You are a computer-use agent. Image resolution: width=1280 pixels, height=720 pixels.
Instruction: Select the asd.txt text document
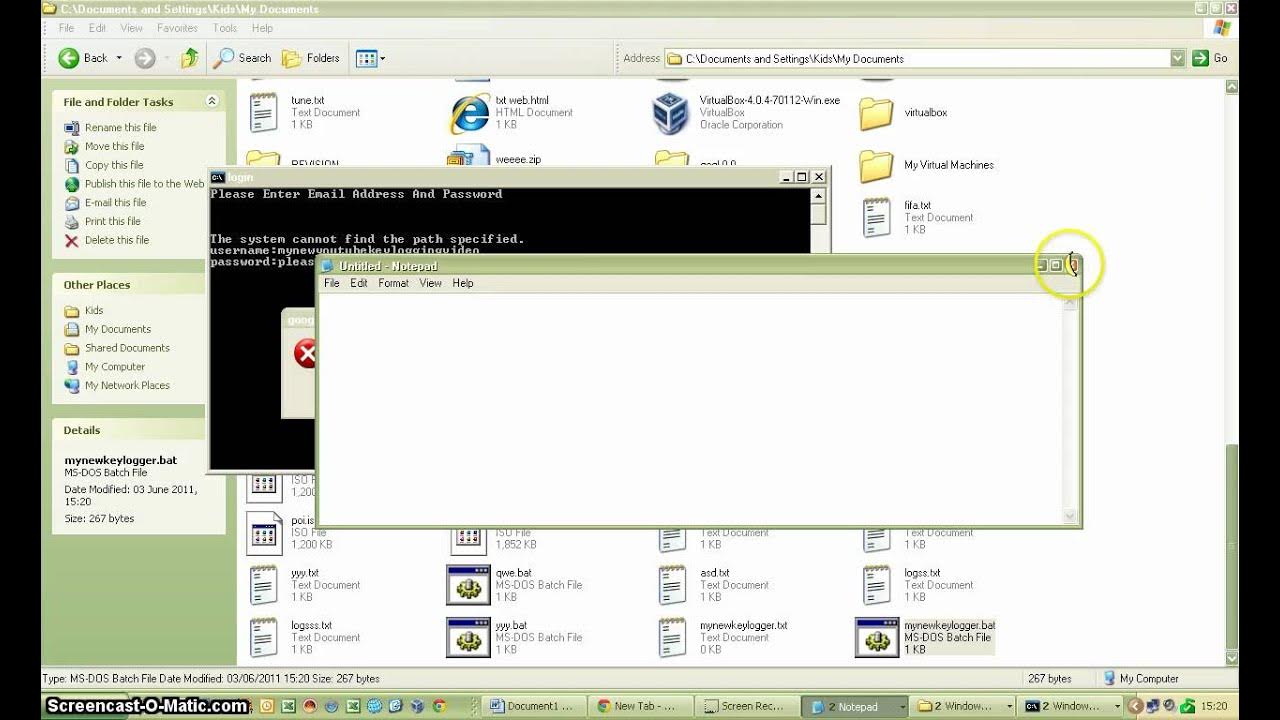(672, 585)
